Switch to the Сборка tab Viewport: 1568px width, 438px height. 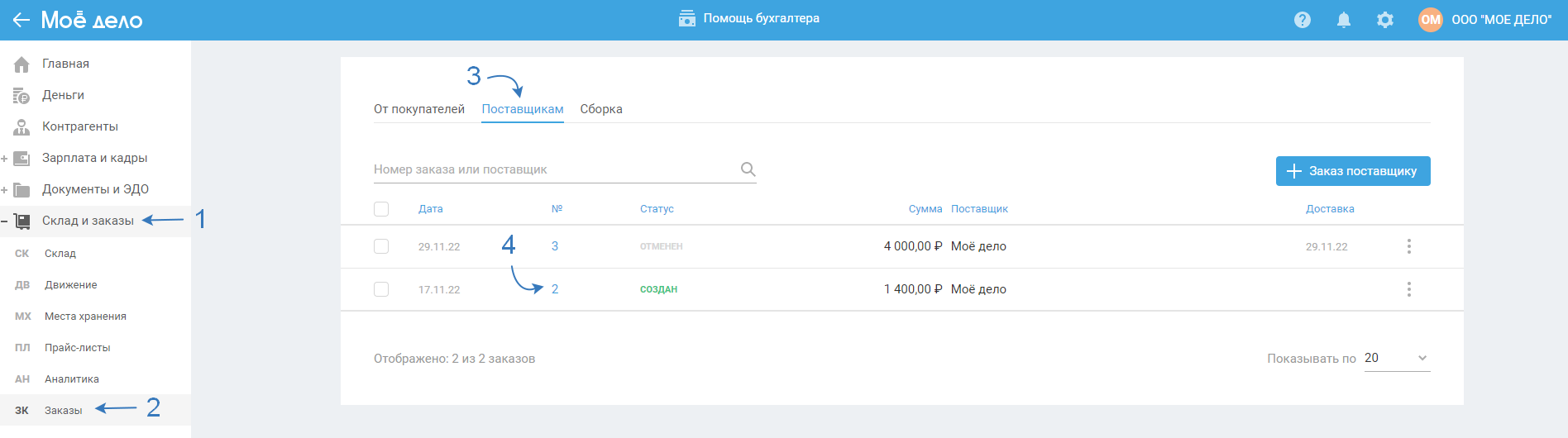point(601,109)
